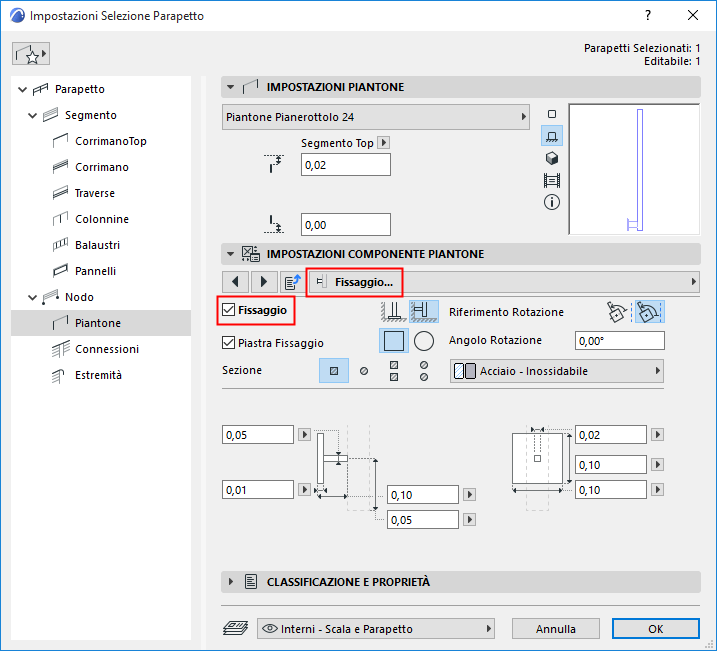Click arrow button next to 0,02 plate field
Image resolution: width=717 pixels, height=651 pixels.
click(657, 434)
